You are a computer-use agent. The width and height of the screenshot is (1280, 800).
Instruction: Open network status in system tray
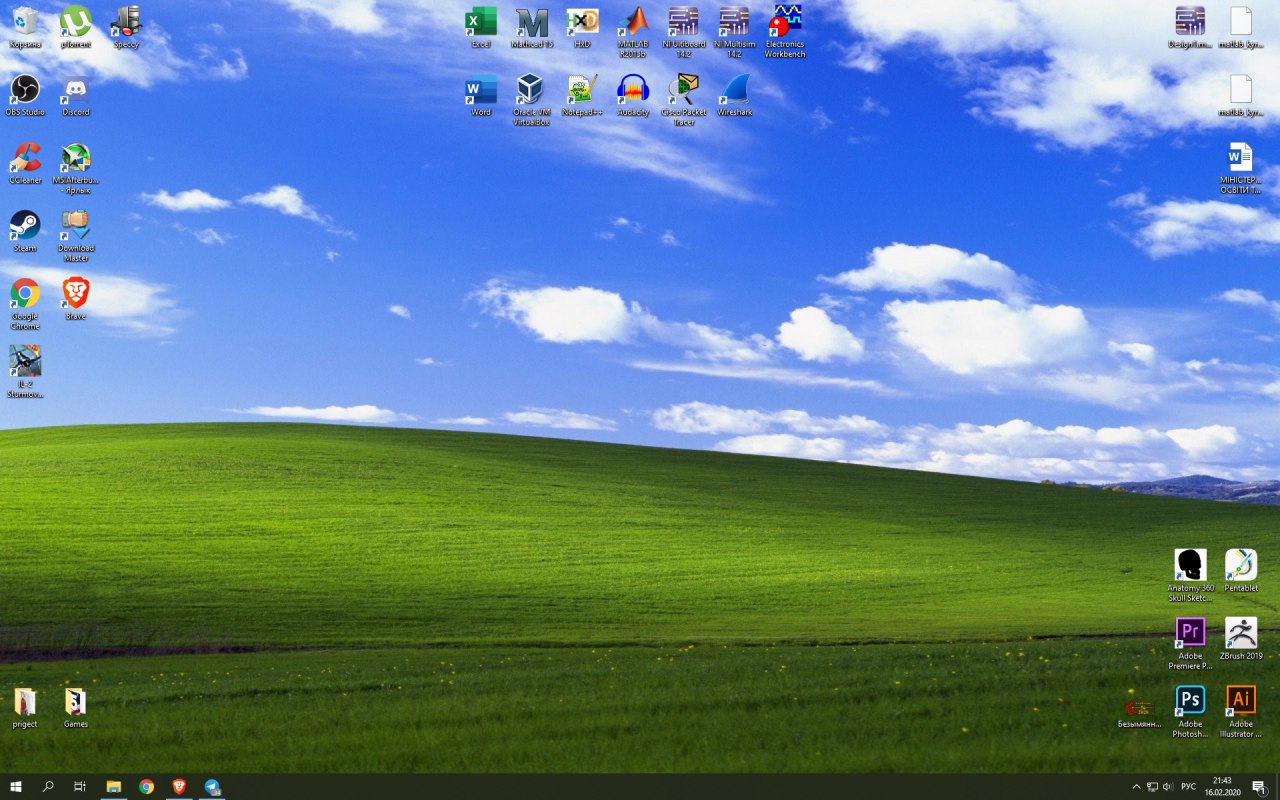point(1152,787)
